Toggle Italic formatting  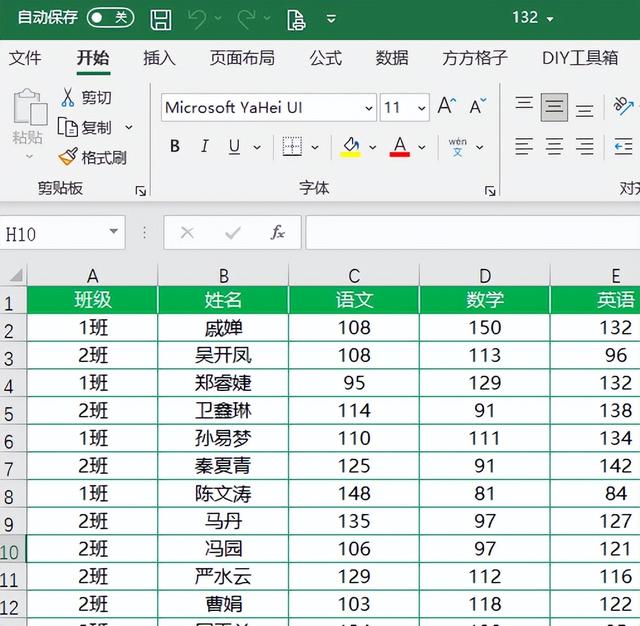pos(204,146)
